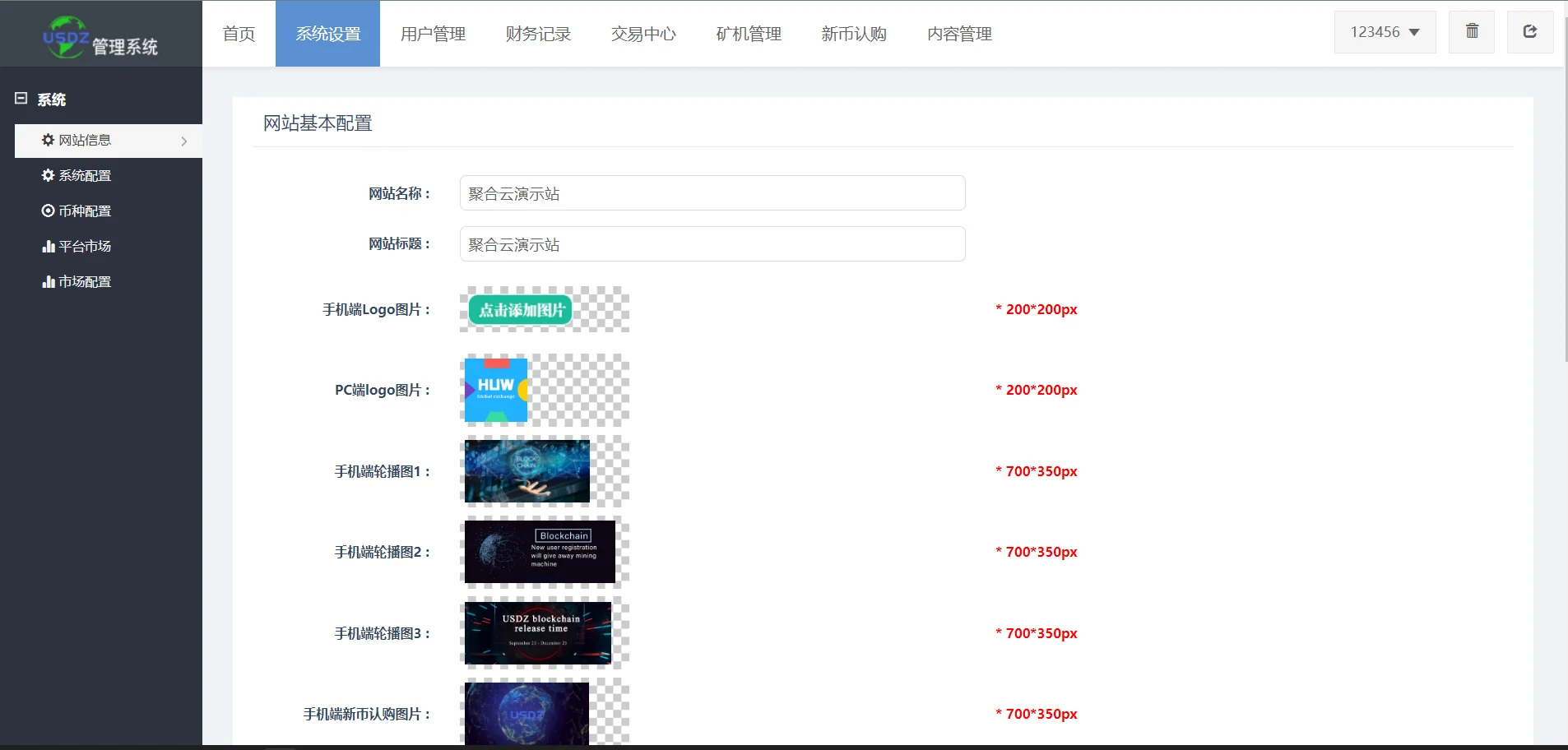Open 市场配置 chart item in sidebar
This screenshot has height=750, width=1568.
(x=85, y=282)
